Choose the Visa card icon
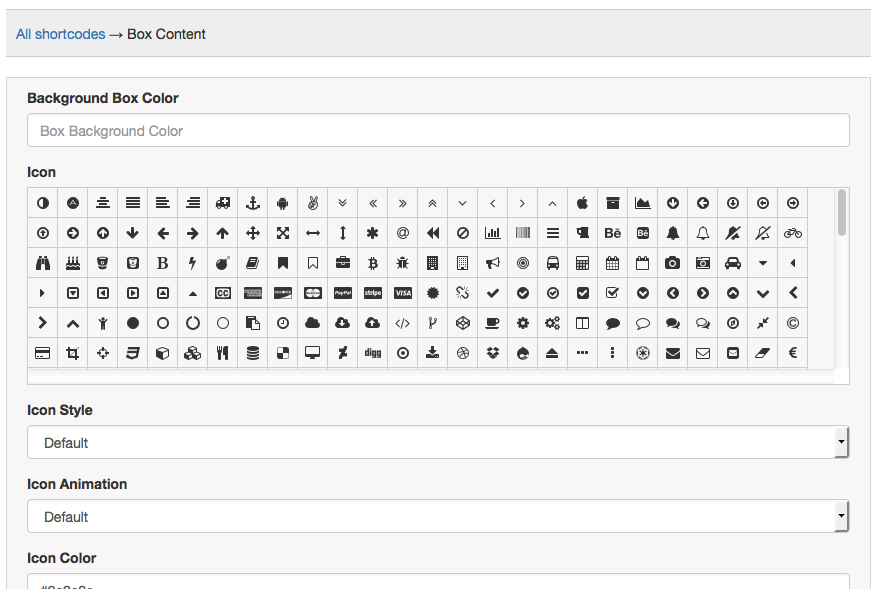878x591 pixels. pyautogui.click(x=403, y=293)
